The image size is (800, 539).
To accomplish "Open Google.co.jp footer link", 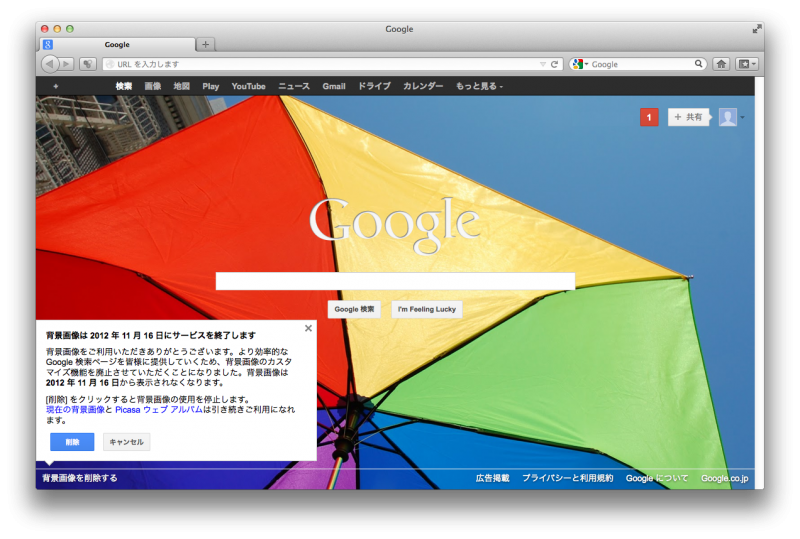I will tap(724, 478).
